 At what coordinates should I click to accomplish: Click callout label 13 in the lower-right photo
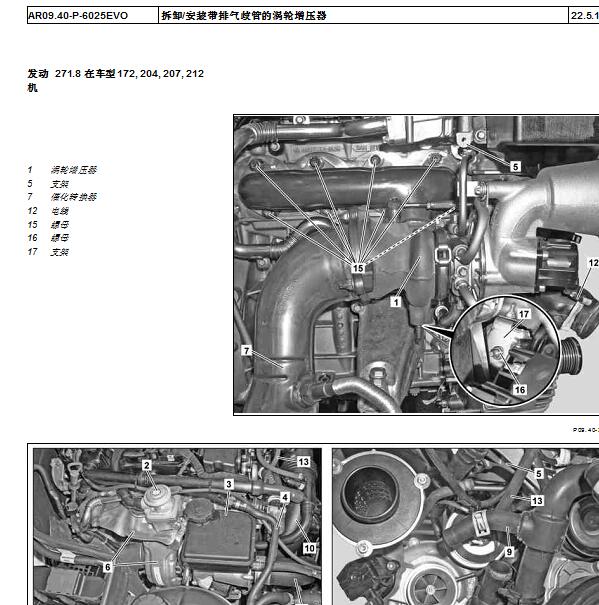[x=537, y=500]
